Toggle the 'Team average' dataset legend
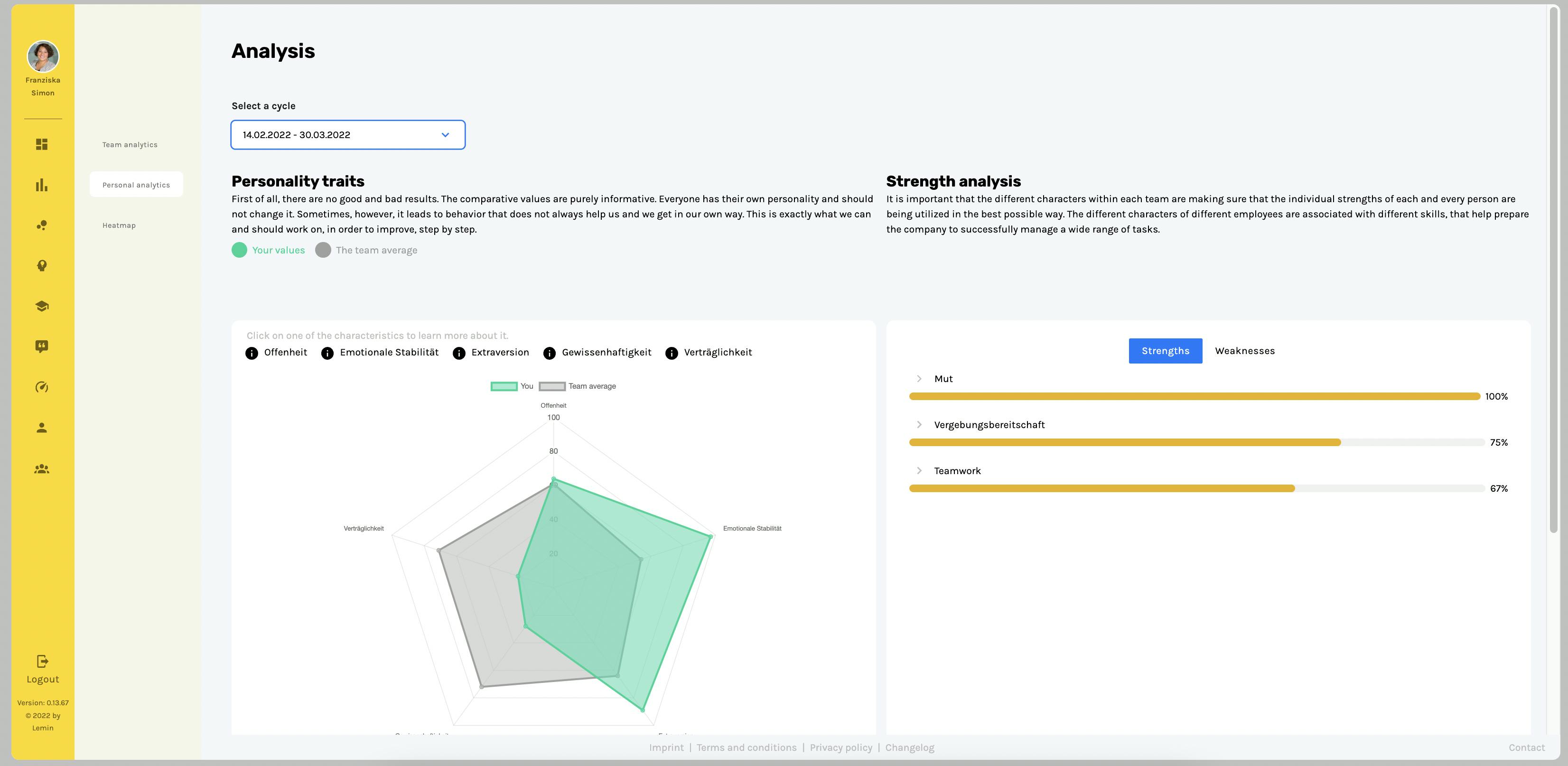 pos(578,386)
